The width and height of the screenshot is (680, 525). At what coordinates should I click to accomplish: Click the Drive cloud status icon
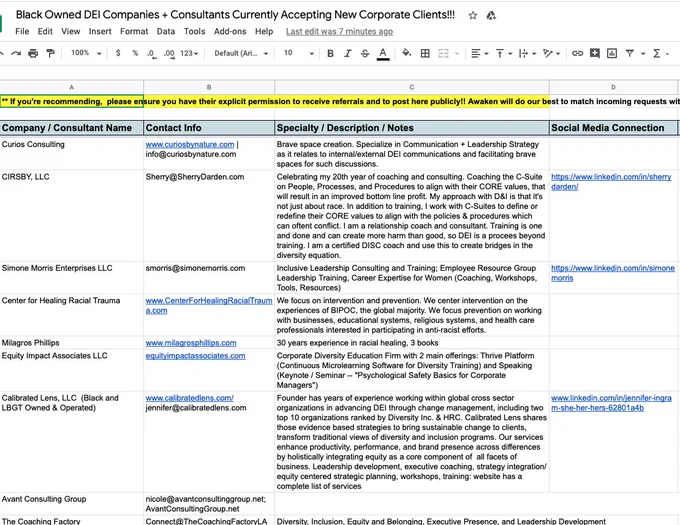(x=491, y=16)
